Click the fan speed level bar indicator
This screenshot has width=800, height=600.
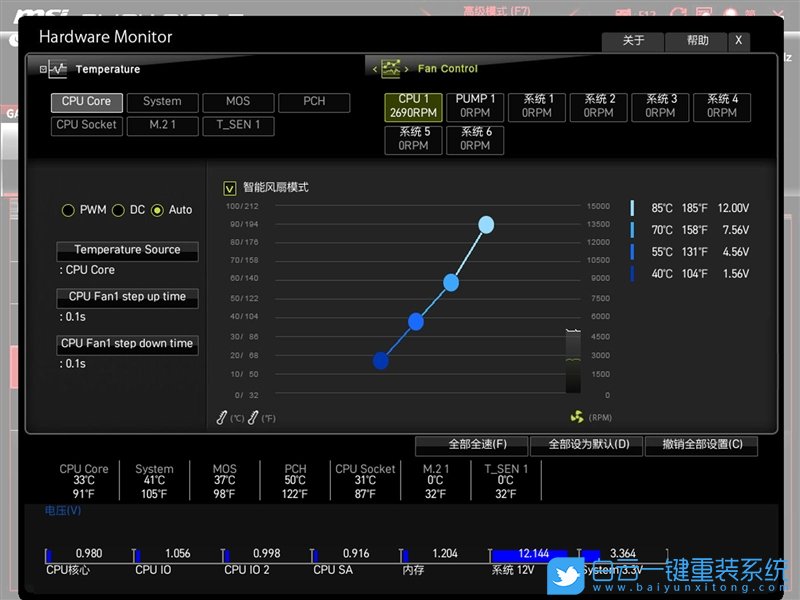click(x=573, y=361)
